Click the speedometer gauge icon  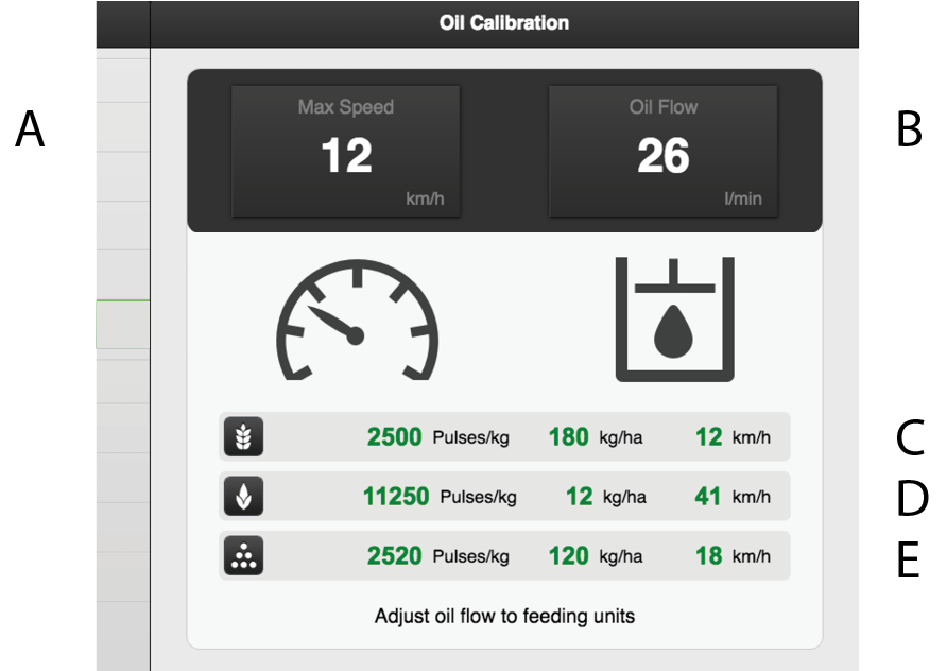357,320
